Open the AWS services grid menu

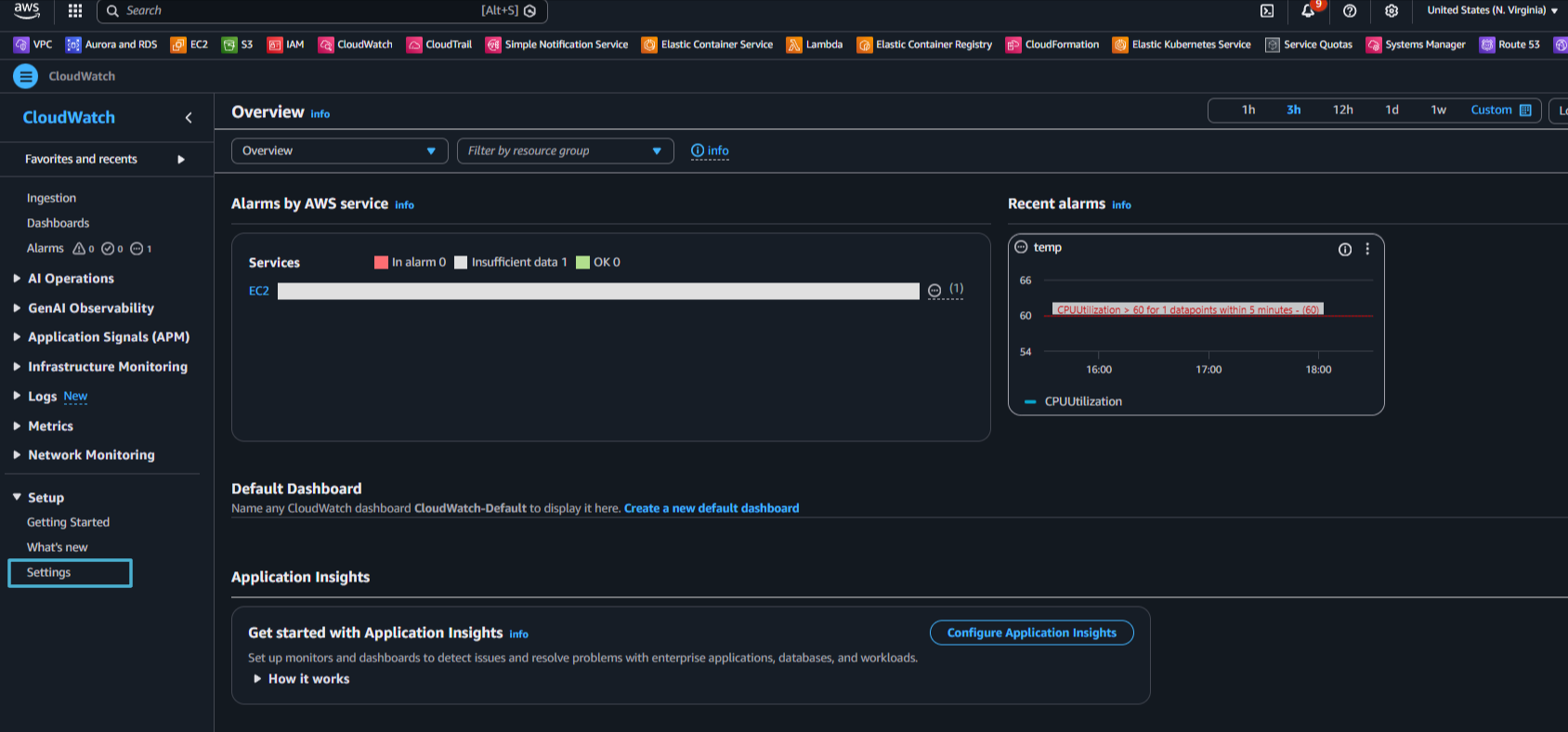75,11
